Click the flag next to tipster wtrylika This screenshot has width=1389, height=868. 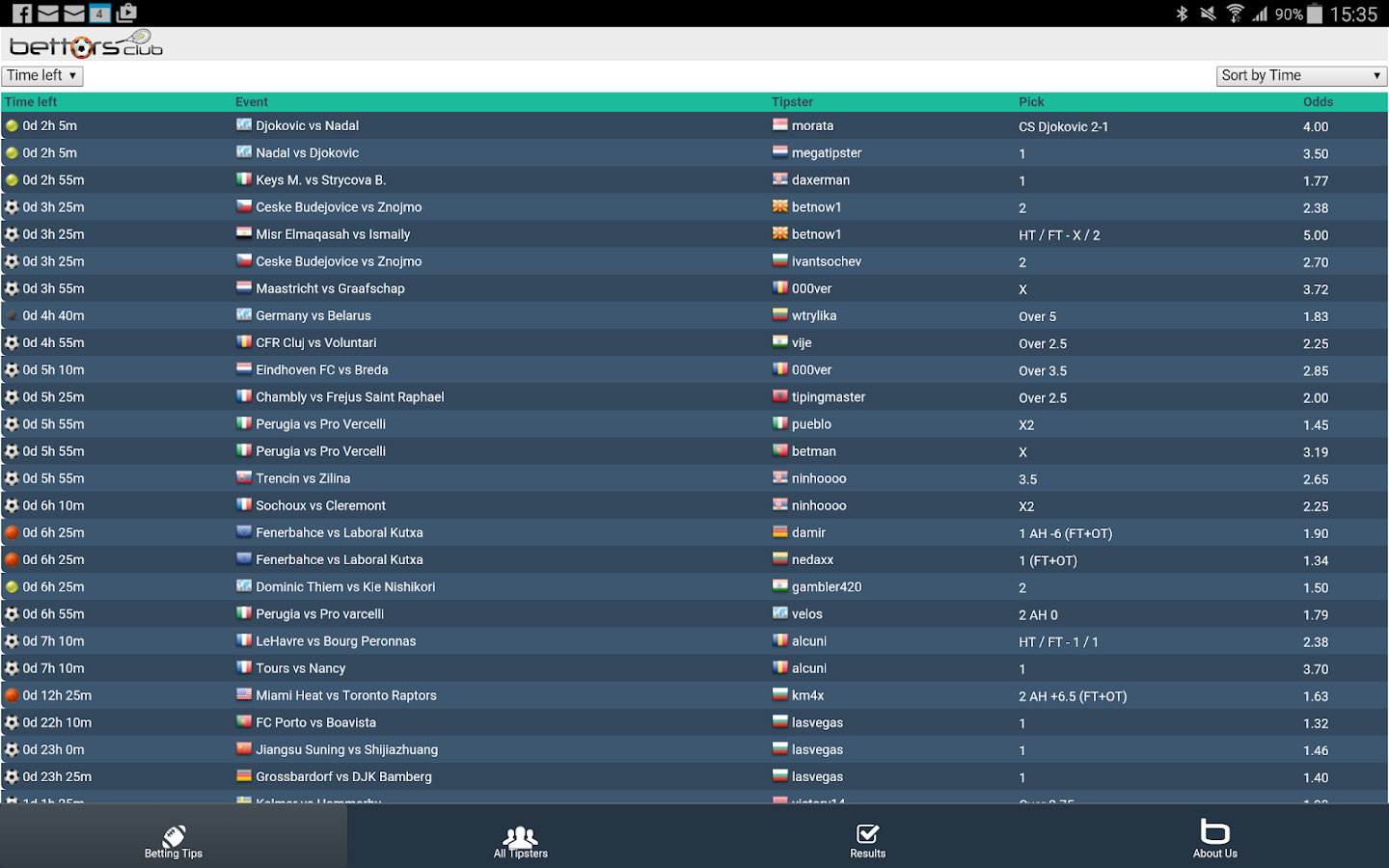(780, 314)
